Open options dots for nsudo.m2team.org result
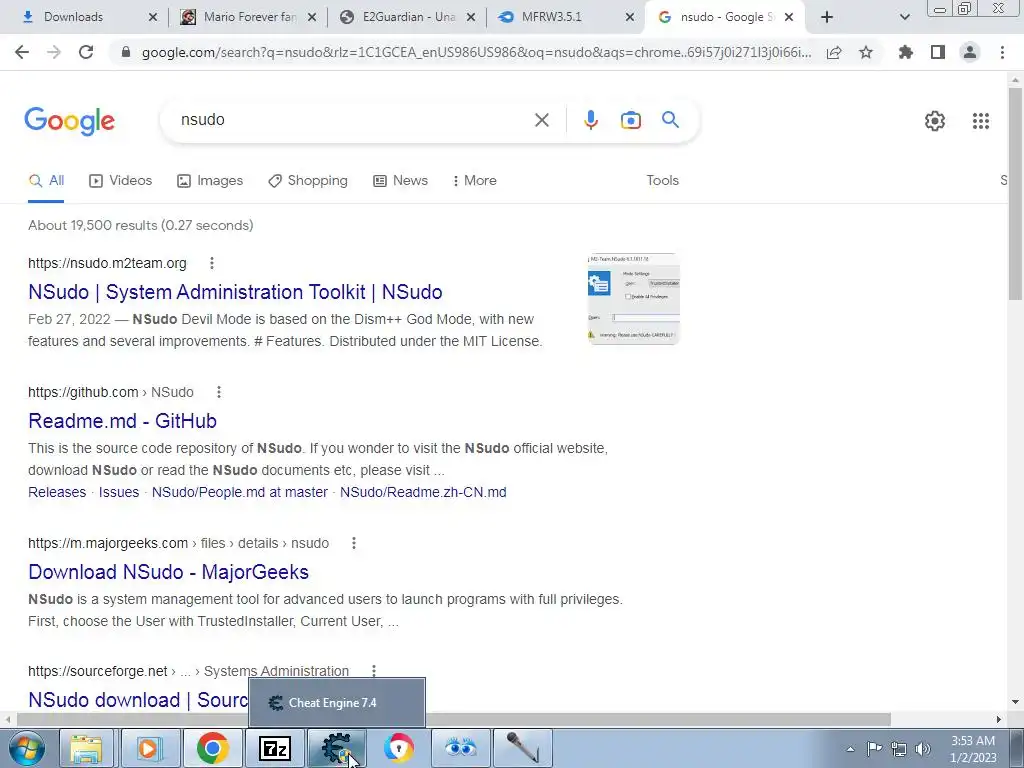The height and width of the screenshot is (768, 1024). [212, 263]
